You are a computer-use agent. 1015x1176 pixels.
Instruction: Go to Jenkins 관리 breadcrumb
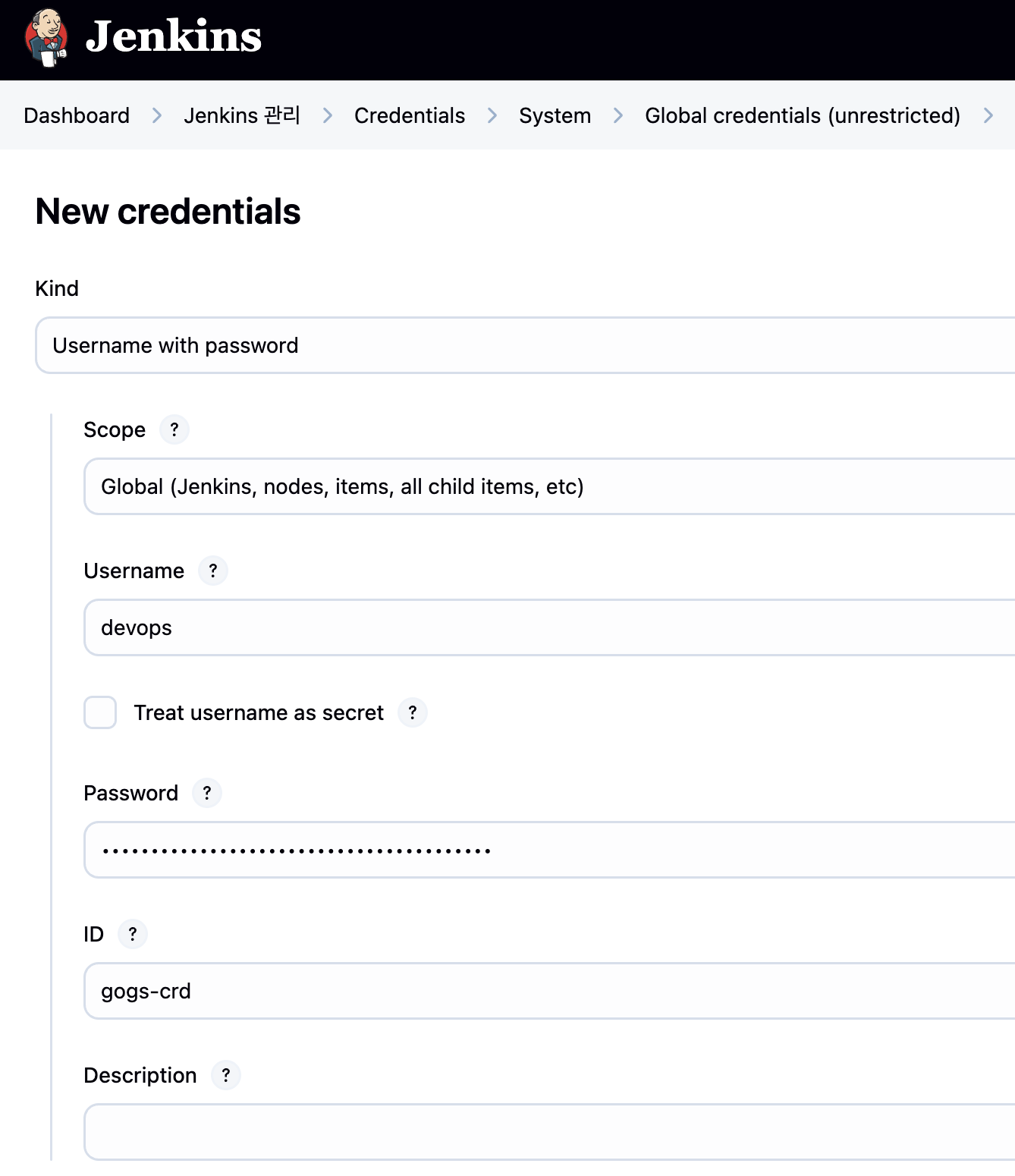242,115
